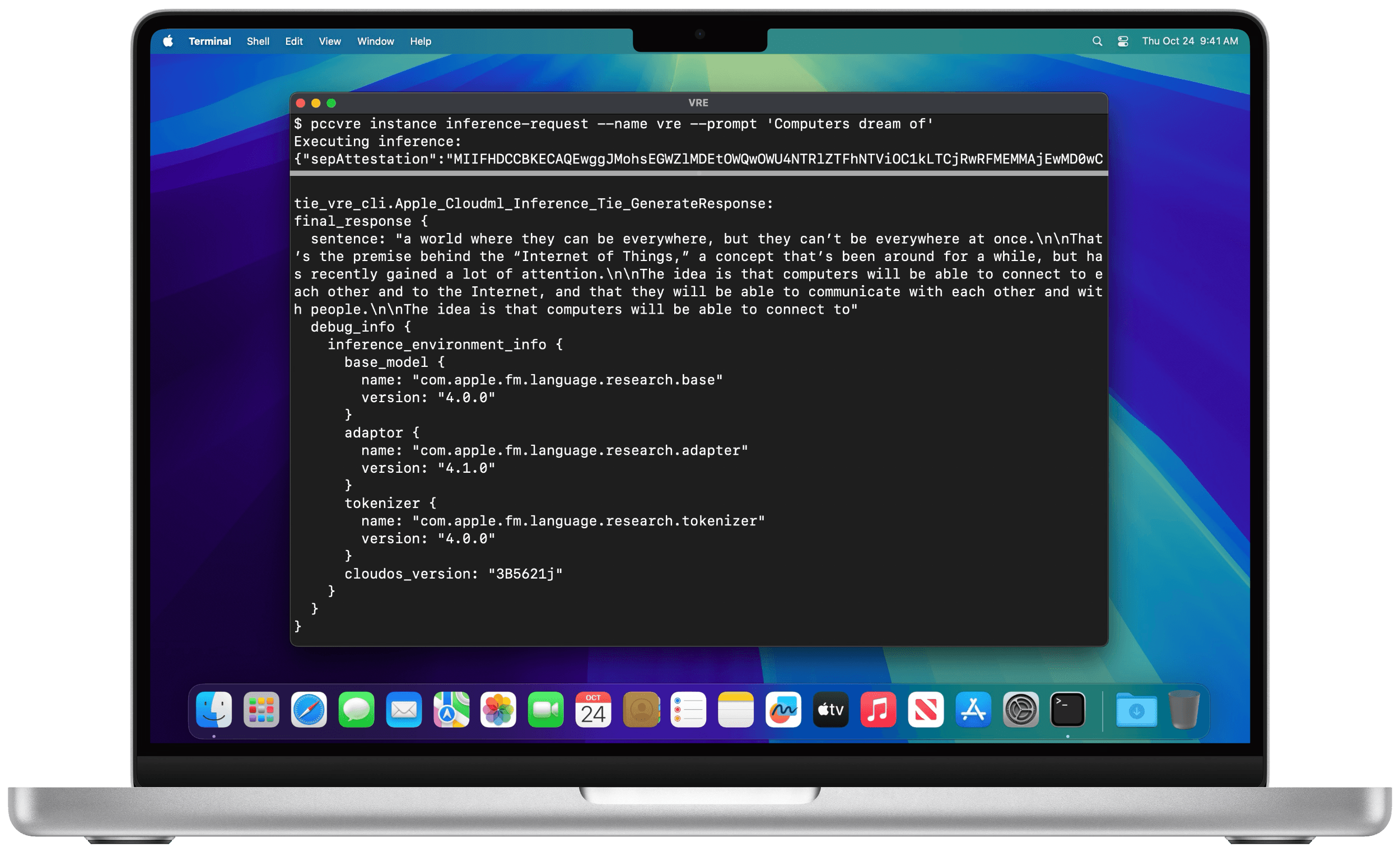Open the Apple TV app
This screenshot has width=1400, height=852.
coord(830,709)
